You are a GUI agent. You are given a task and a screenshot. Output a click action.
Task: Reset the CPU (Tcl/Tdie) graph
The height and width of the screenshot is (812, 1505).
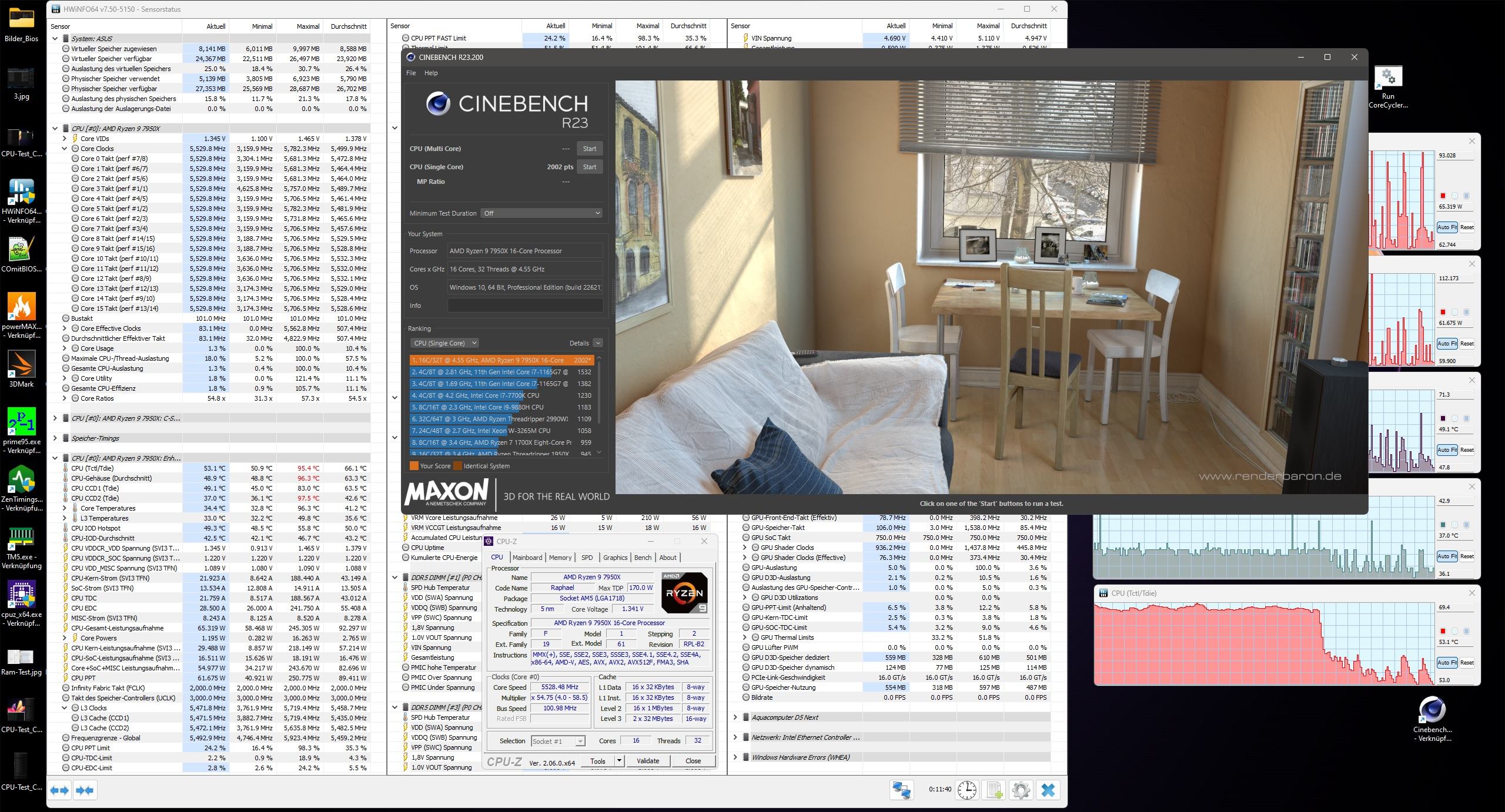[1467, 662]
